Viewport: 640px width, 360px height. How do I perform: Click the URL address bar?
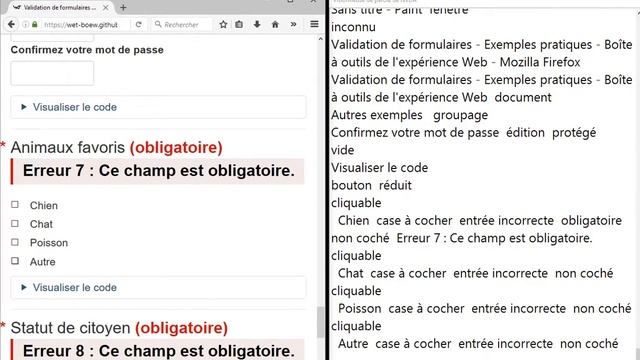click(x=81, y=24)
